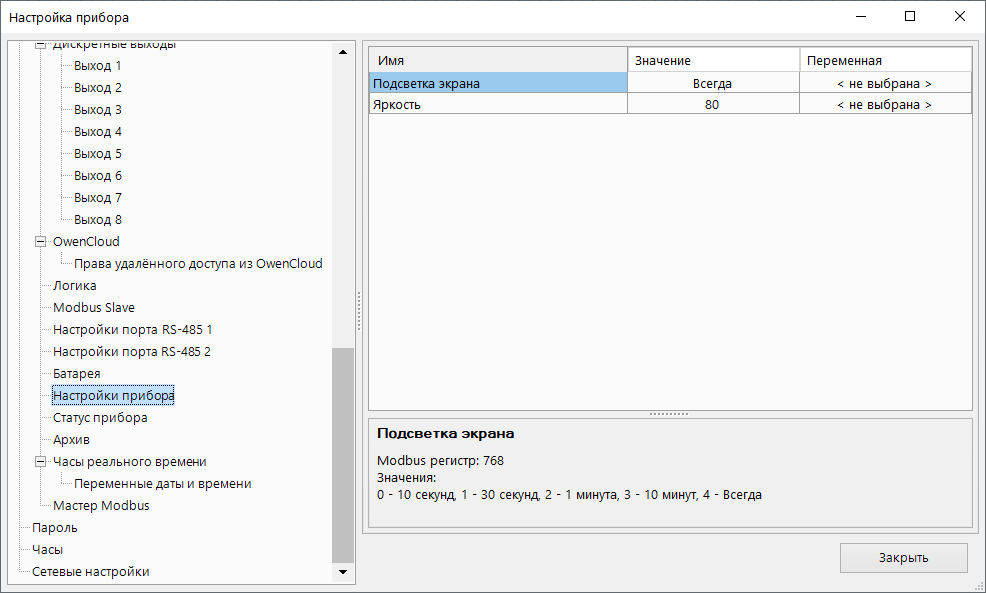Open the Подсветка экрана value Всегда

(x=712, y=84)
